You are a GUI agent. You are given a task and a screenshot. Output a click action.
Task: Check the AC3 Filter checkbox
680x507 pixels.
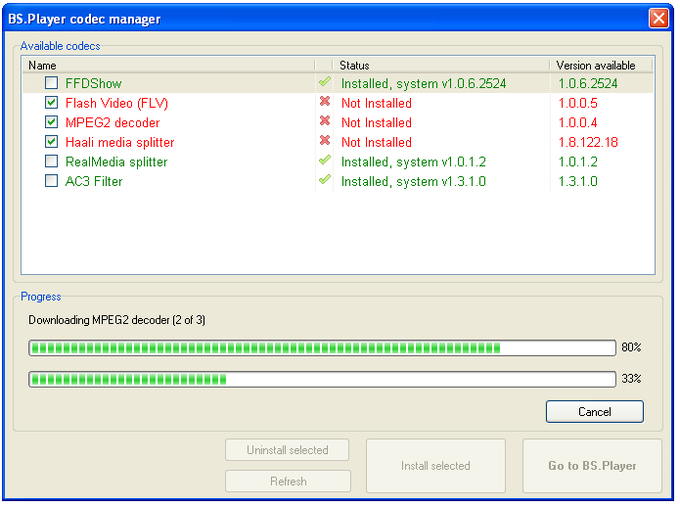[x=51, y=181]
